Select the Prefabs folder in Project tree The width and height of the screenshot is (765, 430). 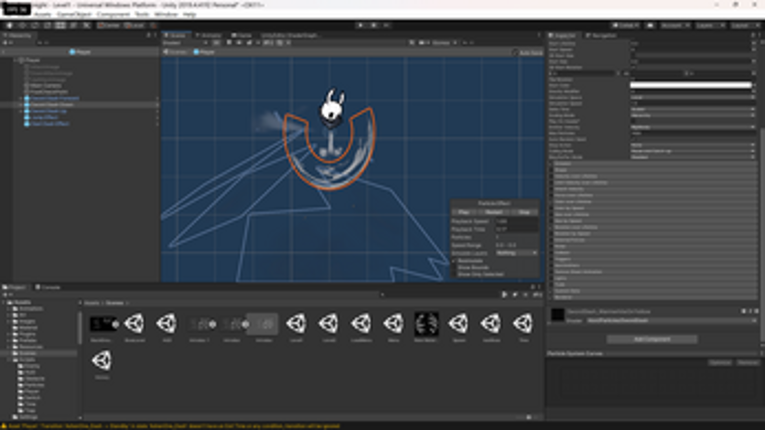(x=28, y=341)
